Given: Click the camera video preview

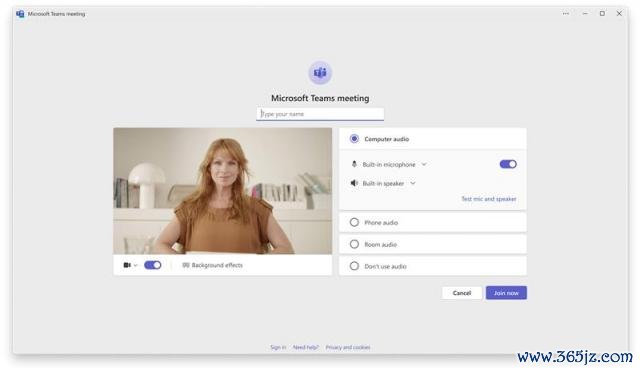Looking at the screenshot, I should click(222, 191).
